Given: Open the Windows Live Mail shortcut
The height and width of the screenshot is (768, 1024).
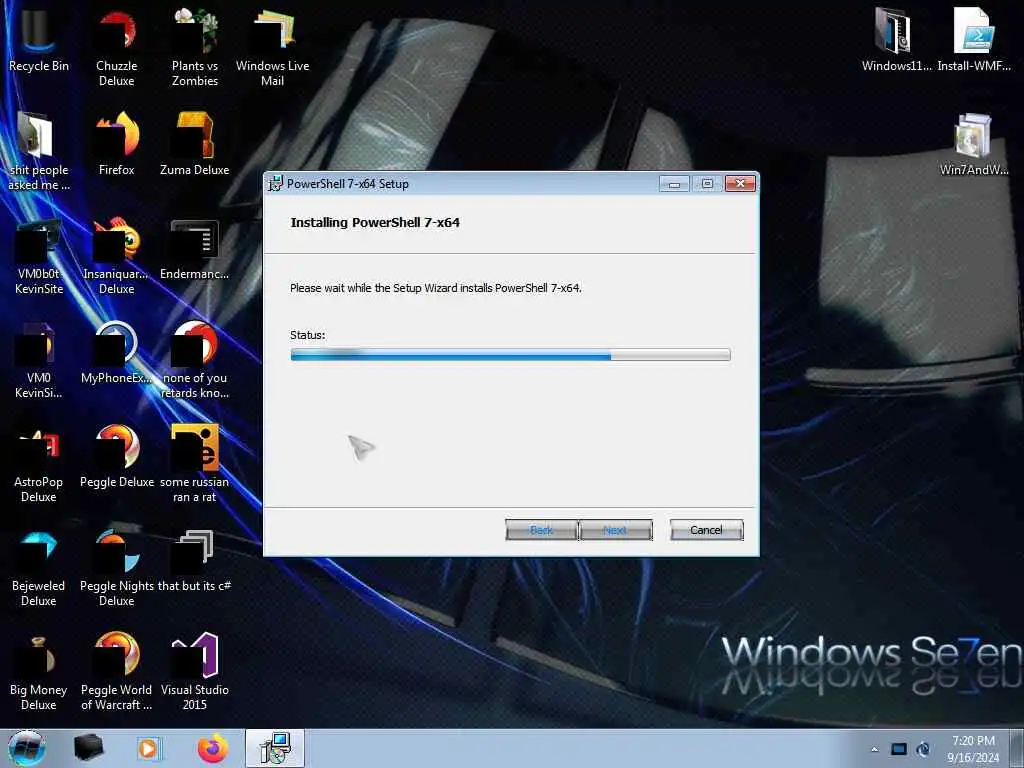Looking at the screenshot, I should [x=272, y=46].
